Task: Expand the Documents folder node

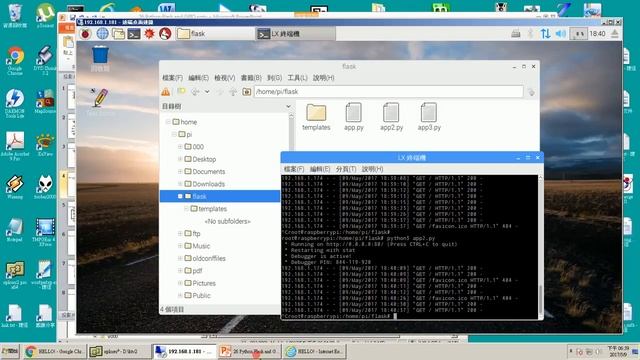Action: pos(180,171)
